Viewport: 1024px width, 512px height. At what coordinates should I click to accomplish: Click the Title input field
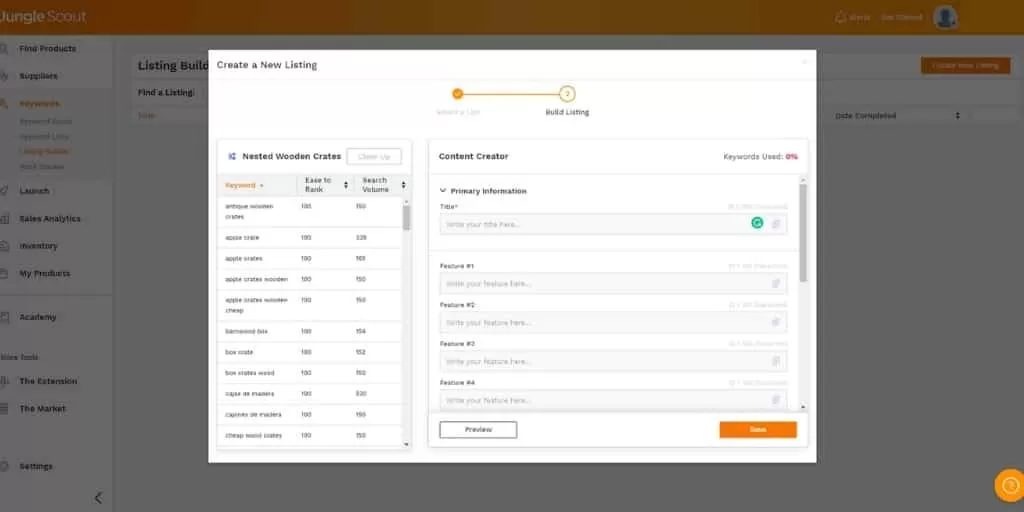pyautogui.click(x=613, y=224)
